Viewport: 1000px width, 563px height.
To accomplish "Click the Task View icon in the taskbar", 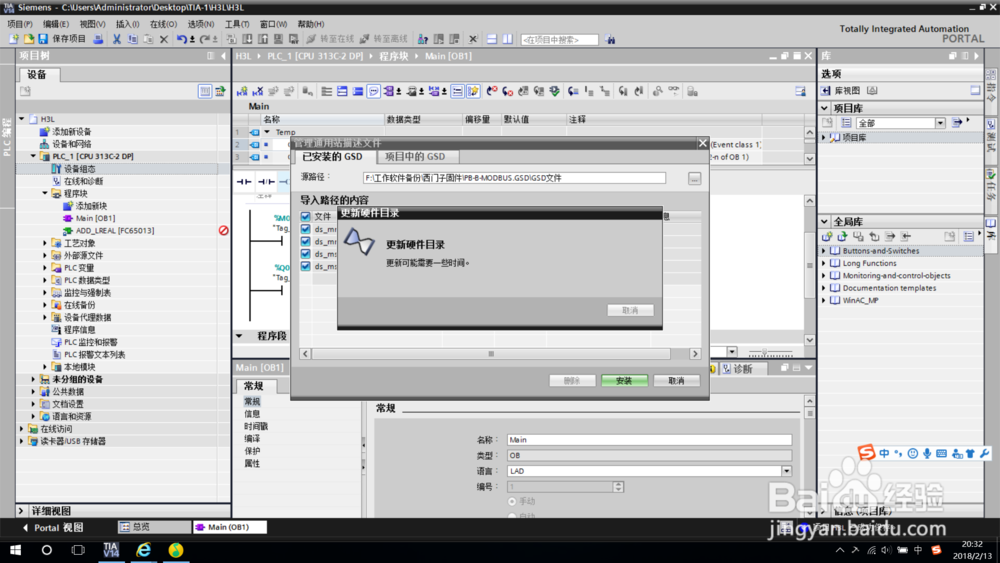I will (x=78, y=550).
